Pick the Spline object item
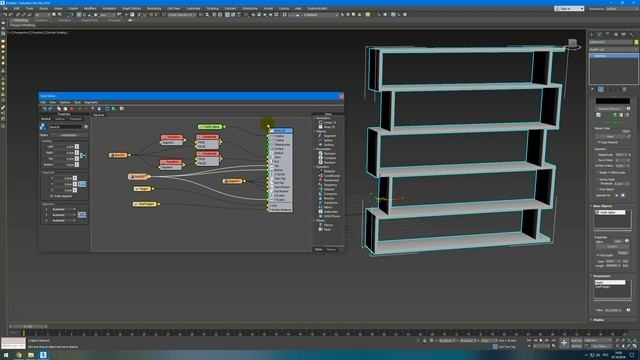The height and width of the screenshot is (360, 640). 326,140
